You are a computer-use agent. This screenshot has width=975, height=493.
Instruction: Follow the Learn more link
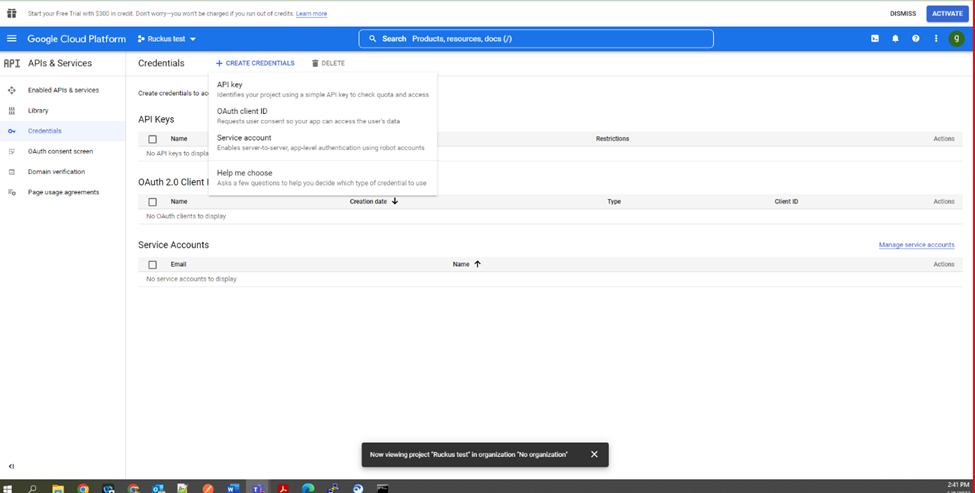(311, 14)
